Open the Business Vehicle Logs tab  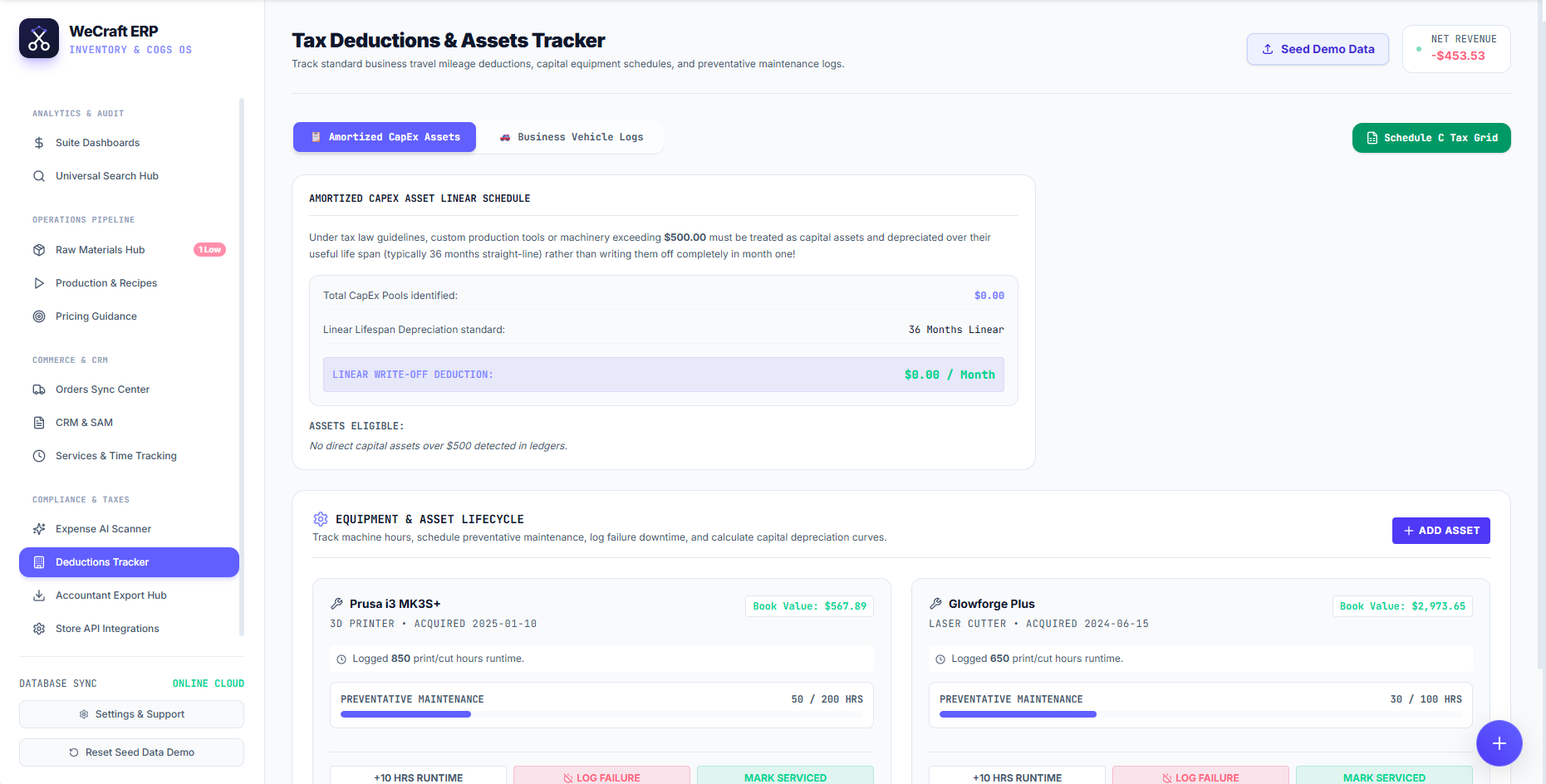572,137
